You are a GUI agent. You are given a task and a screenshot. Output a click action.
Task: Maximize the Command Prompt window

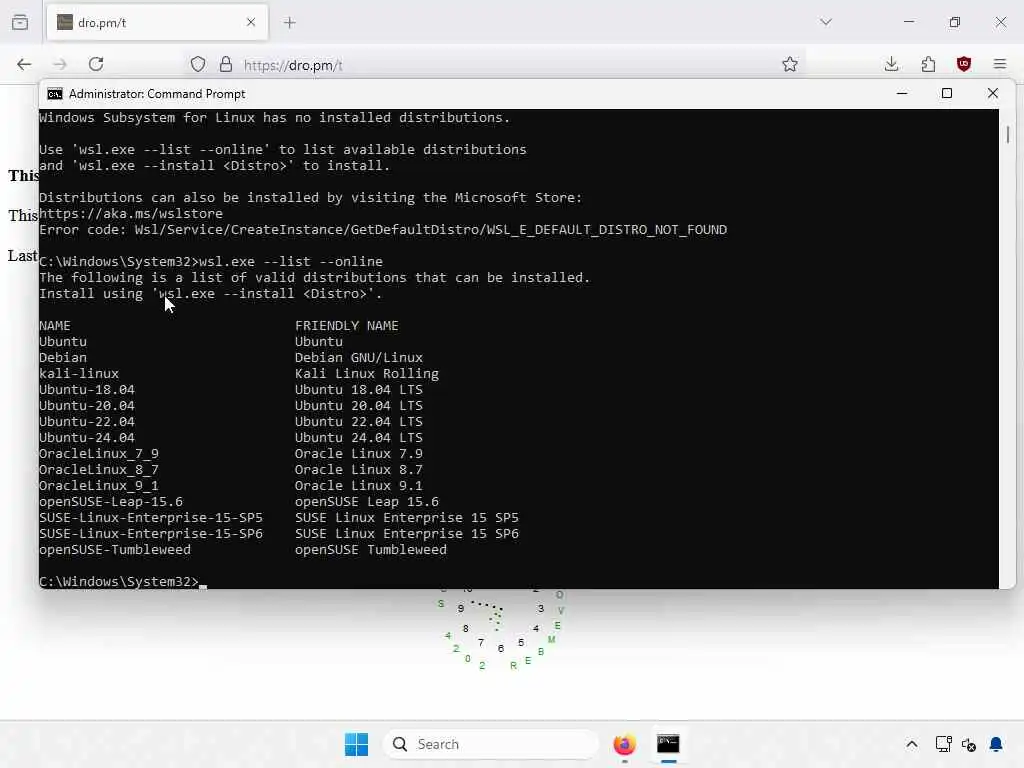[x=947, y=93]
